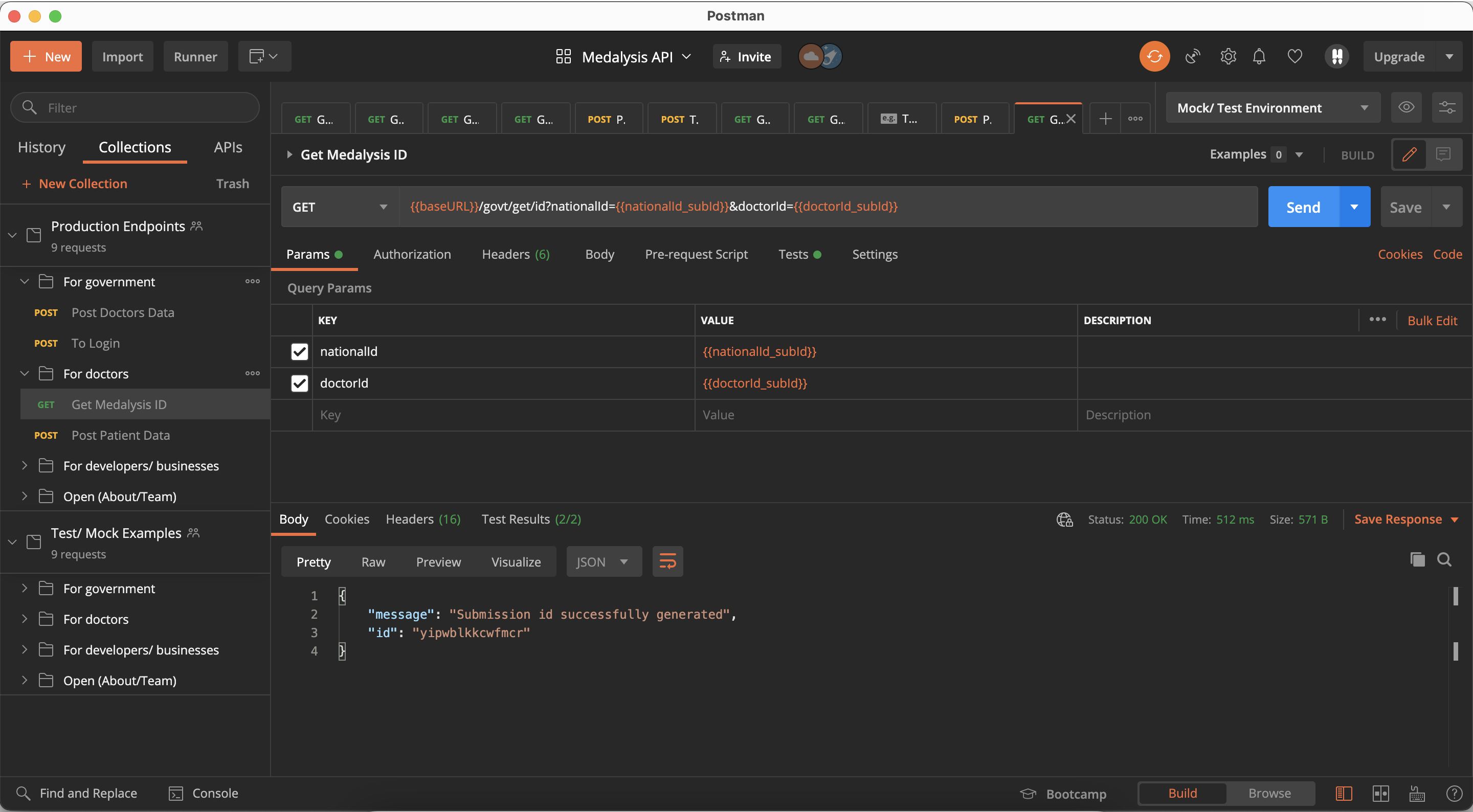1473x812 pixels.
Task: Open the Test Results response tab
Action: point(531,519)
